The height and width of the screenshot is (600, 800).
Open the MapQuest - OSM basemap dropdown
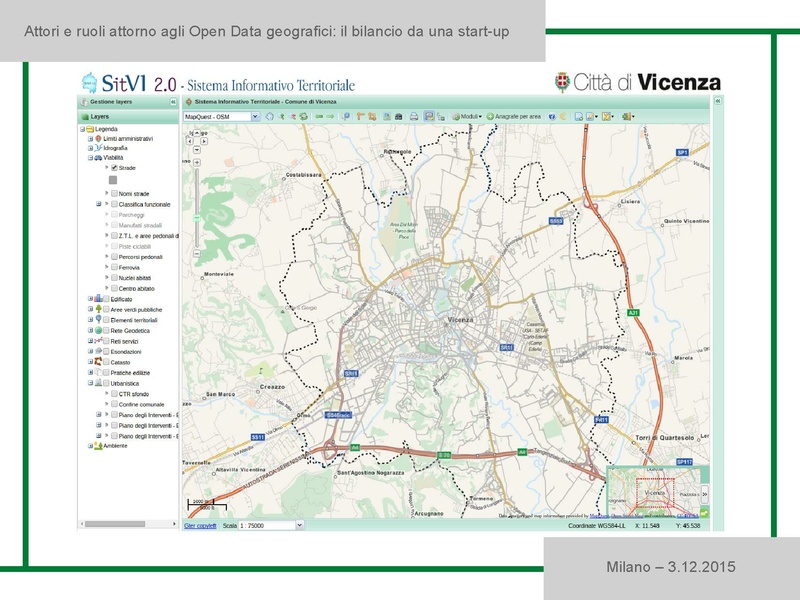[x=255, y=115]
